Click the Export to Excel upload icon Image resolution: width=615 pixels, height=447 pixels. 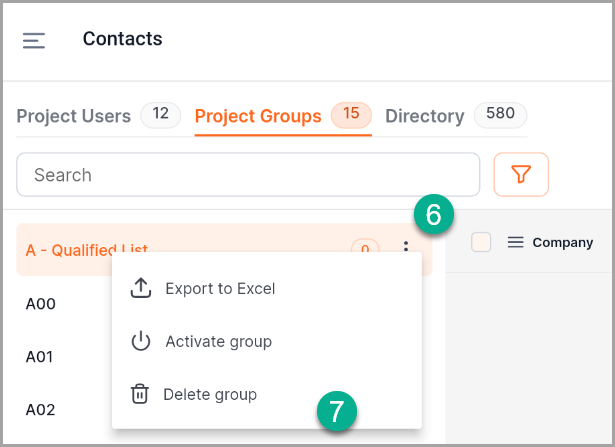[141, 289]
